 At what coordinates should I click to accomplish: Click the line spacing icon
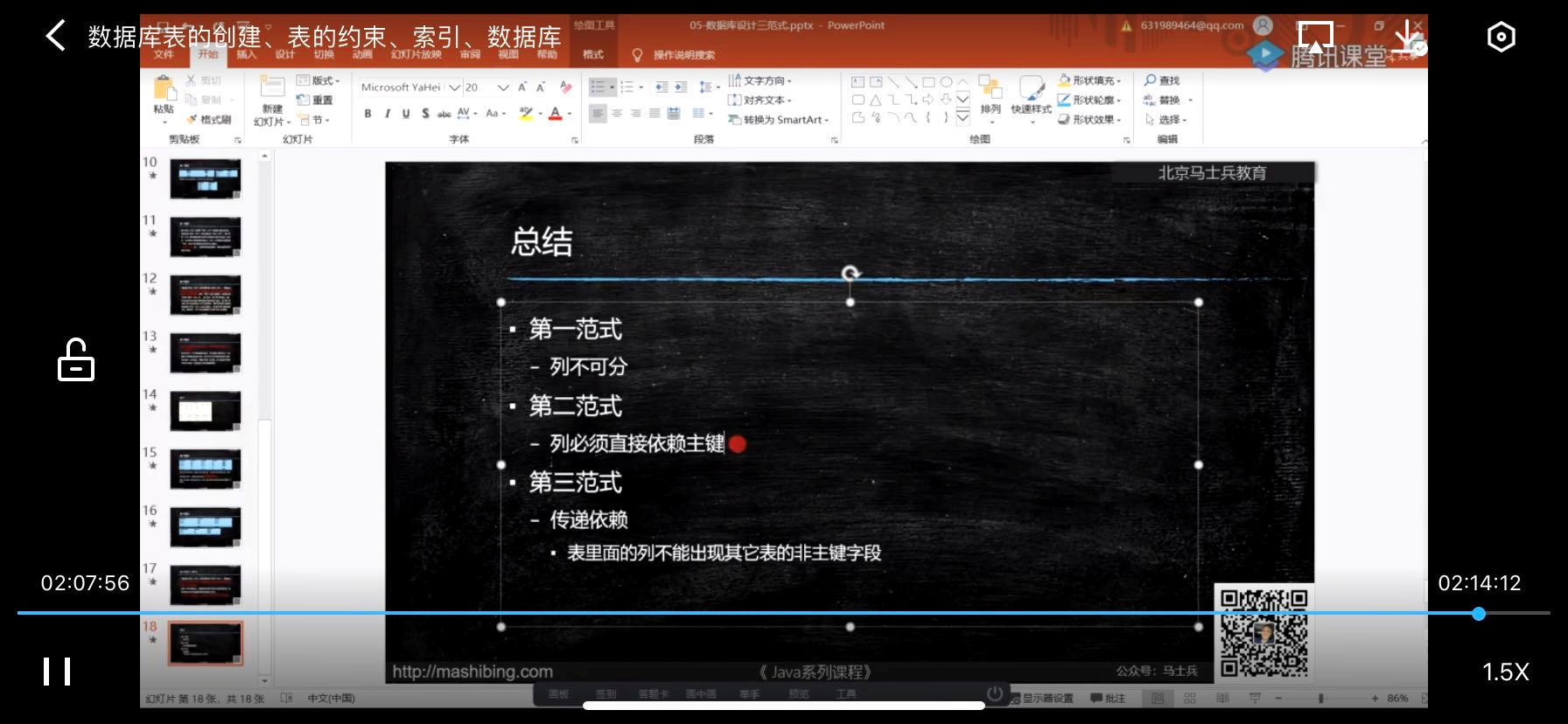[705, 87]
